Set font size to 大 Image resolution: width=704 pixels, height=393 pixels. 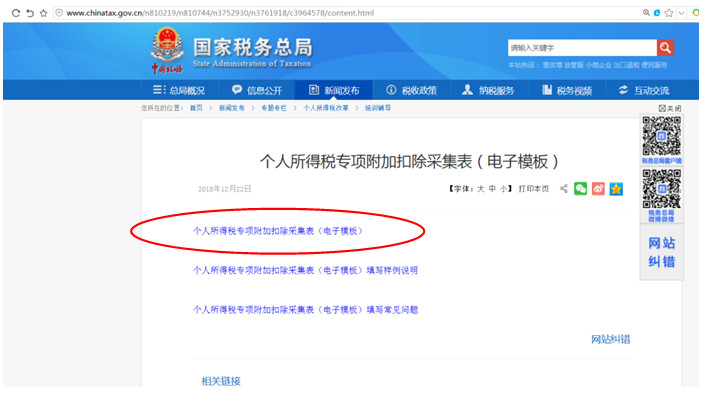[x=481, y=189]
